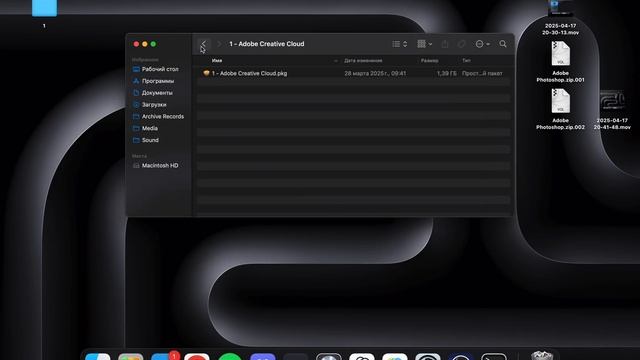Open Документы in the Finder sidebar
The width and height of the screenshot is (640, 360).
[153, 93]
